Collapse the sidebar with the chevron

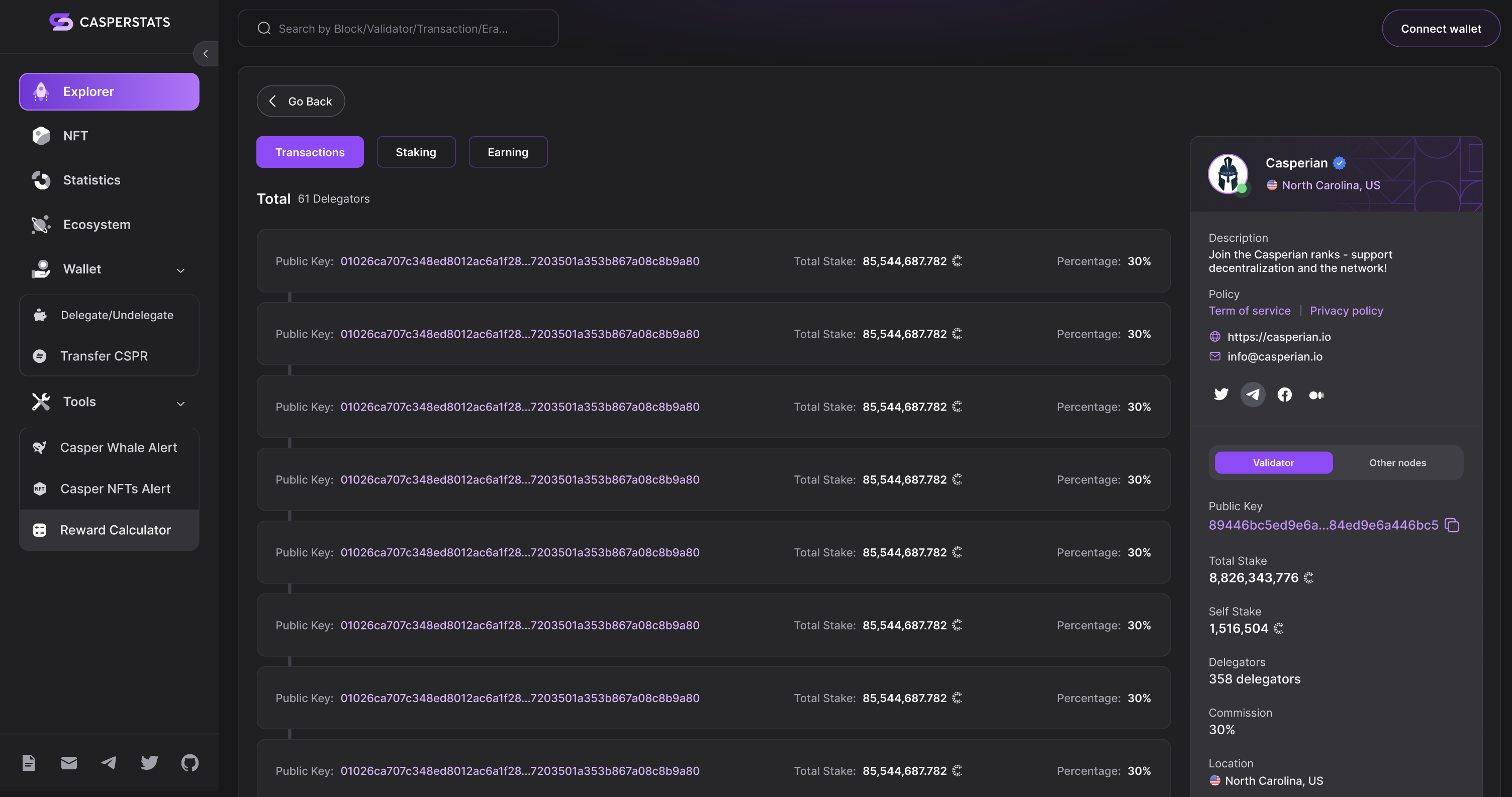[x=206, y=53]
